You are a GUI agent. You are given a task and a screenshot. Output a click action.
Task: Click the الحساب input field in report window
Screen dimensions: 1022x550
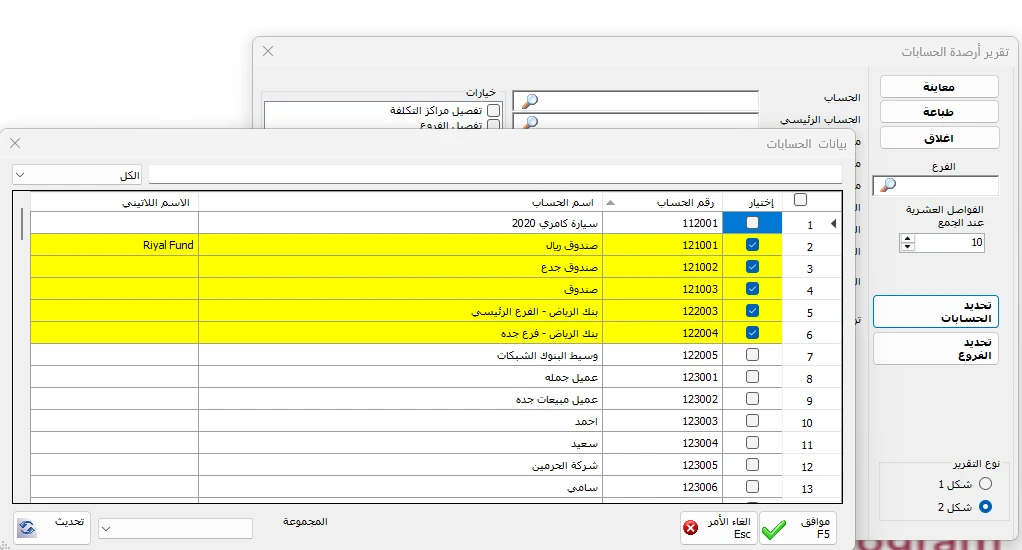coord(636,101)
